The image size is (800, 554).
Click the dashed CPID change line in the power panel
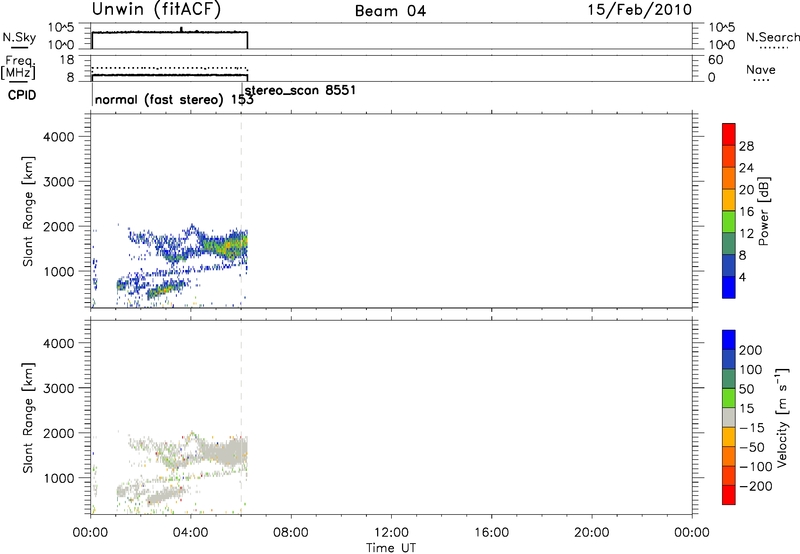(241, 211)
